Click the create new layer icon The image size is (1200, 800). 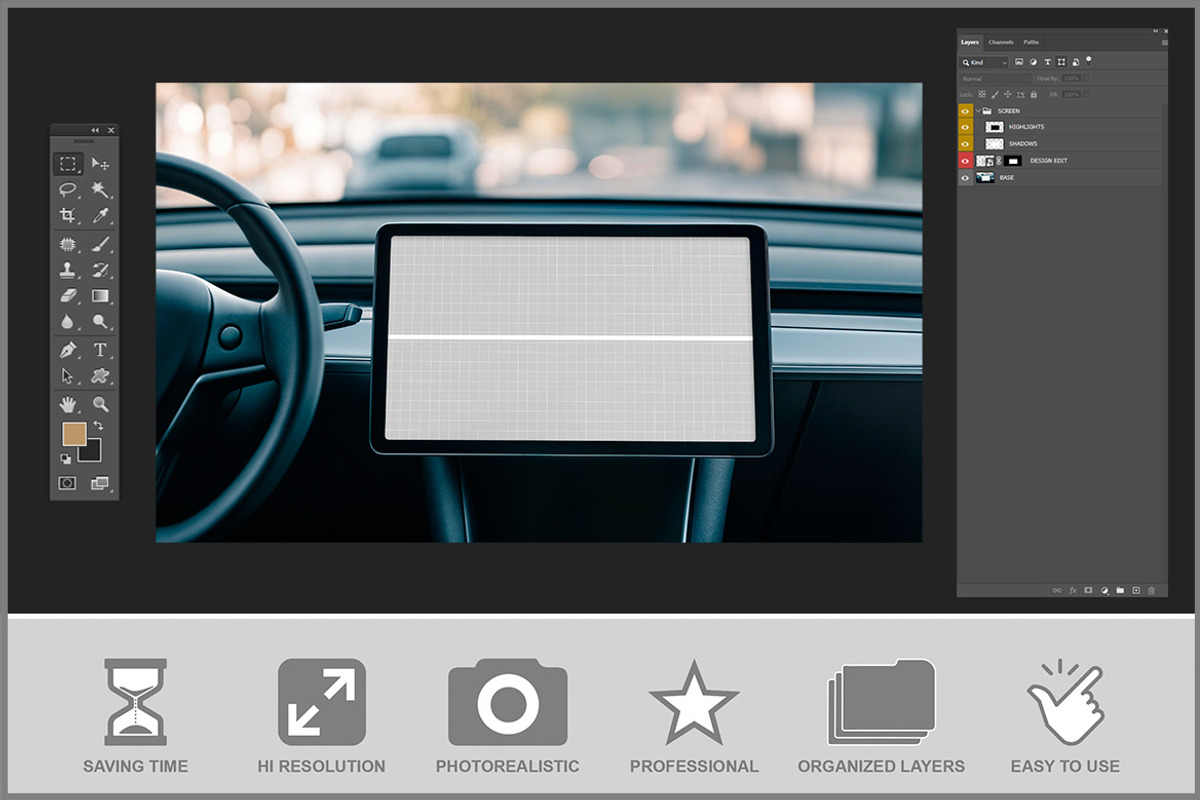coord(1136,590)
